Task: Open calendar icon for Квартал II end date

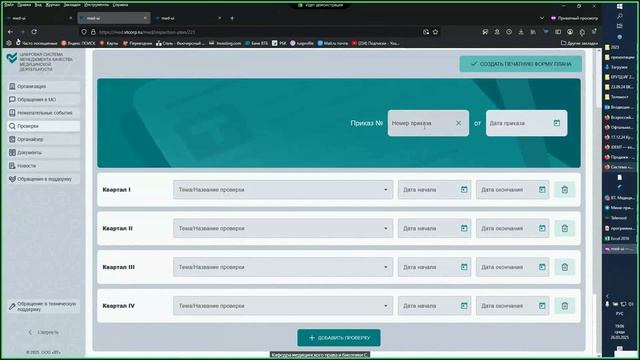Action: click(542, 228)
